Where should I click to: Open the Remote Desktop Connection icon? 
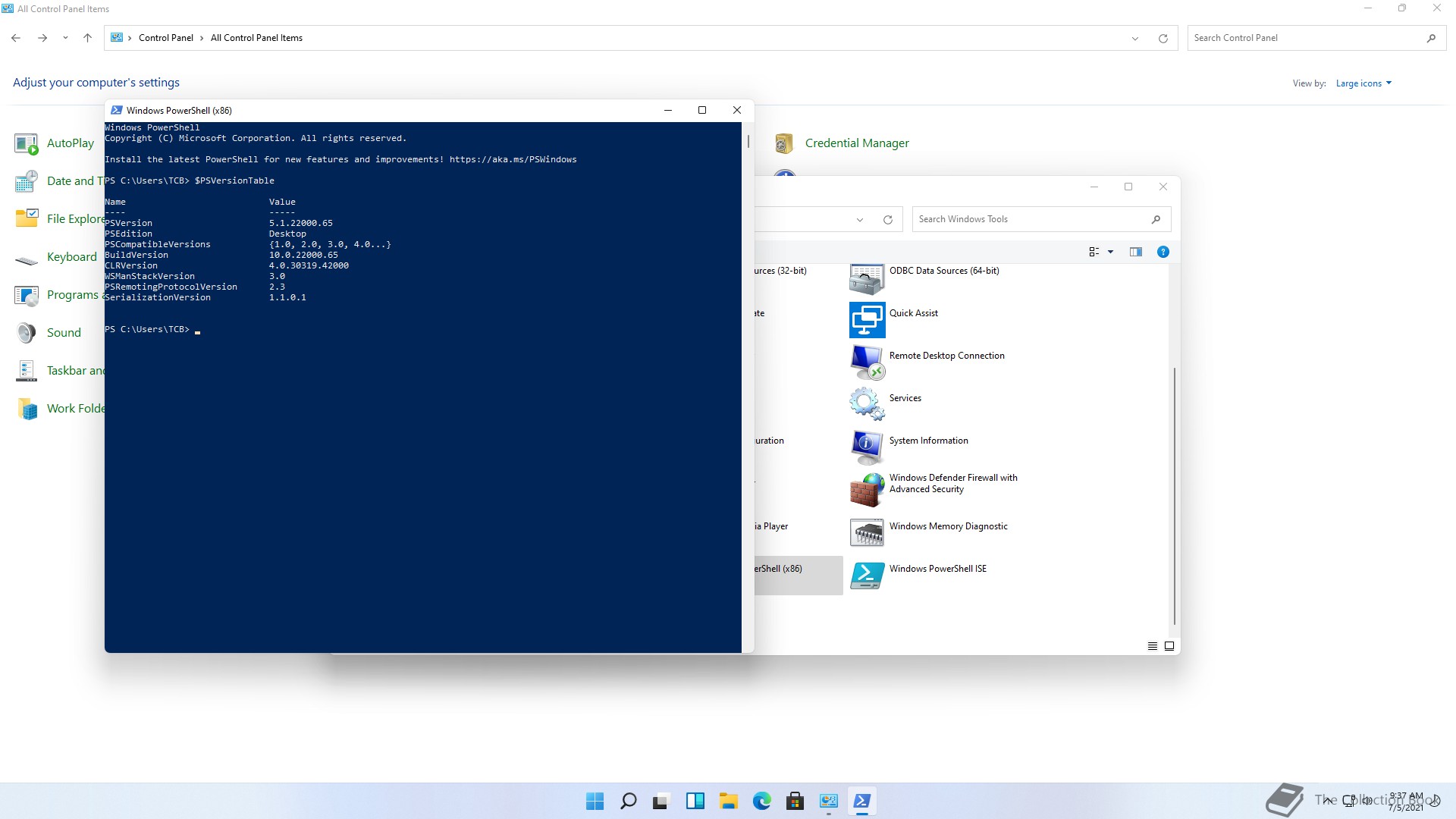pos(867,362)
